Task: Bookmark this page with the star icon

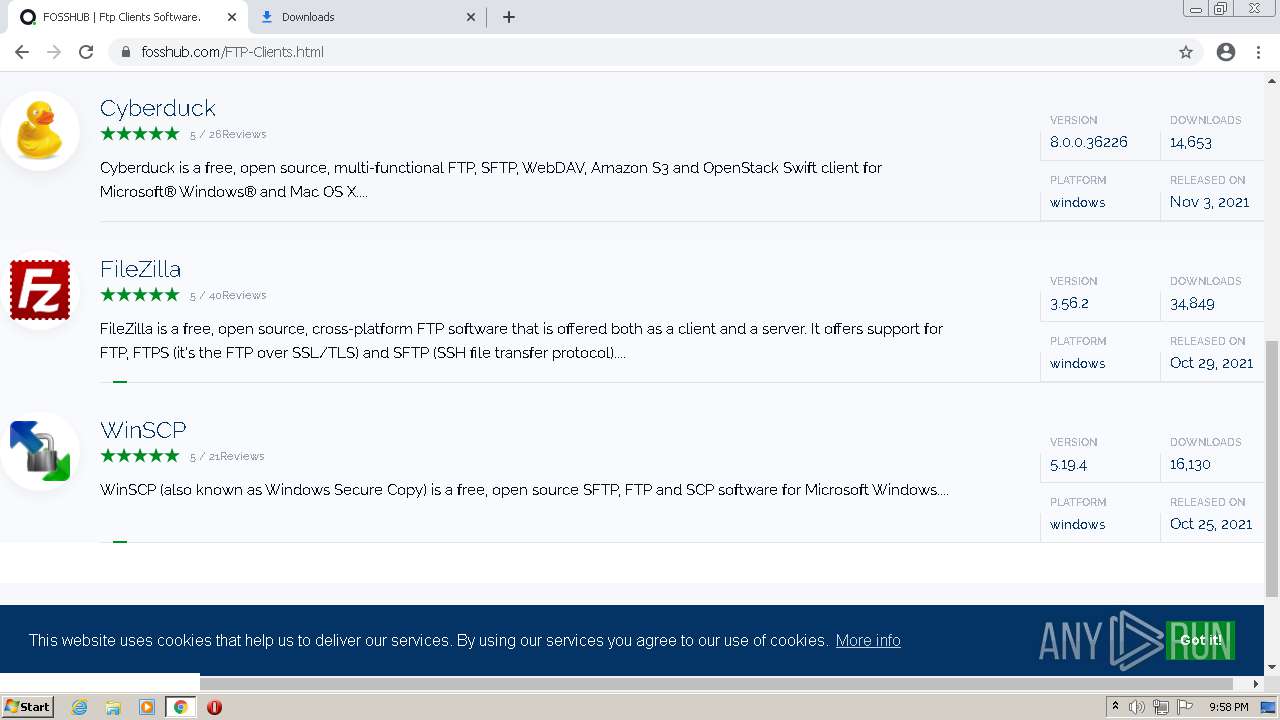Action: tap(1186, 52)
